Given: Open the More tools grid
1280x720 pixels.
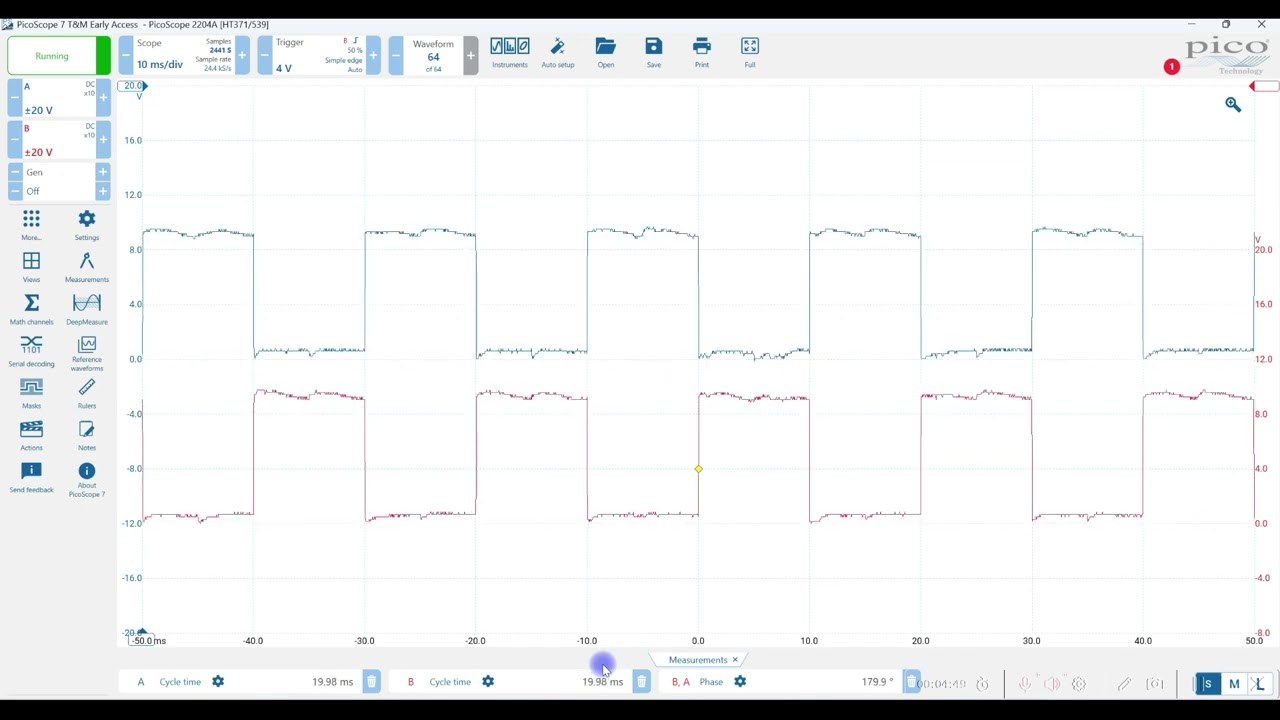Looking at the screenshot, I should [x=31, y=224].
